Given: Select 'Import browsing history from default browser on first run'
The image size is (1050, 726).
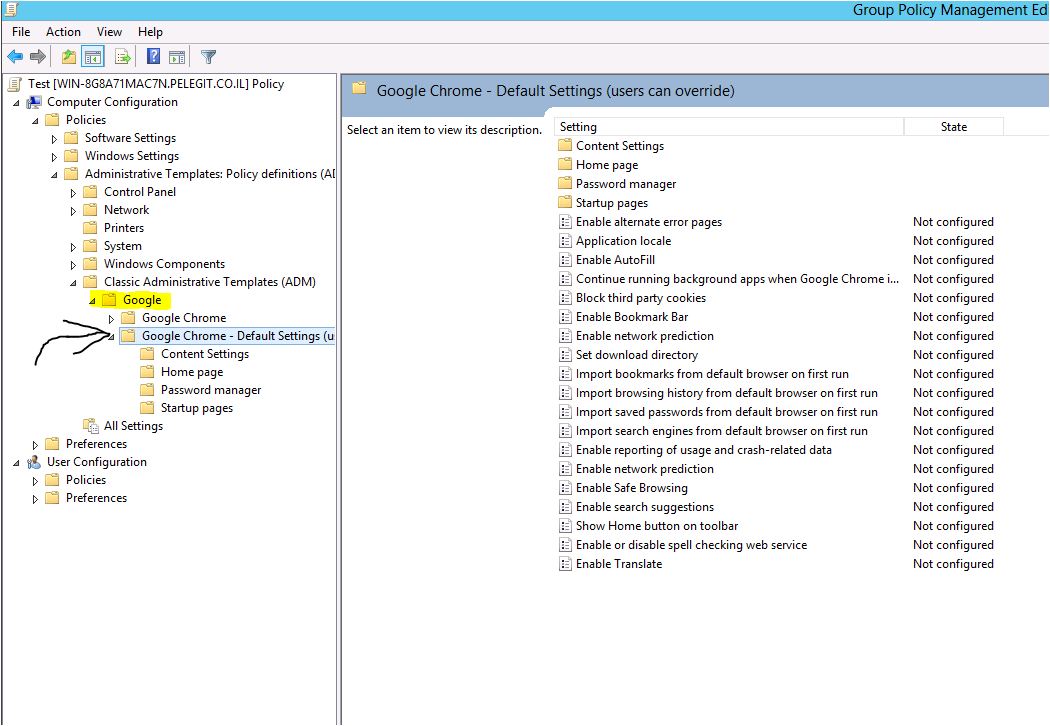Looking at the screenshot, I should tap(727, 393).
